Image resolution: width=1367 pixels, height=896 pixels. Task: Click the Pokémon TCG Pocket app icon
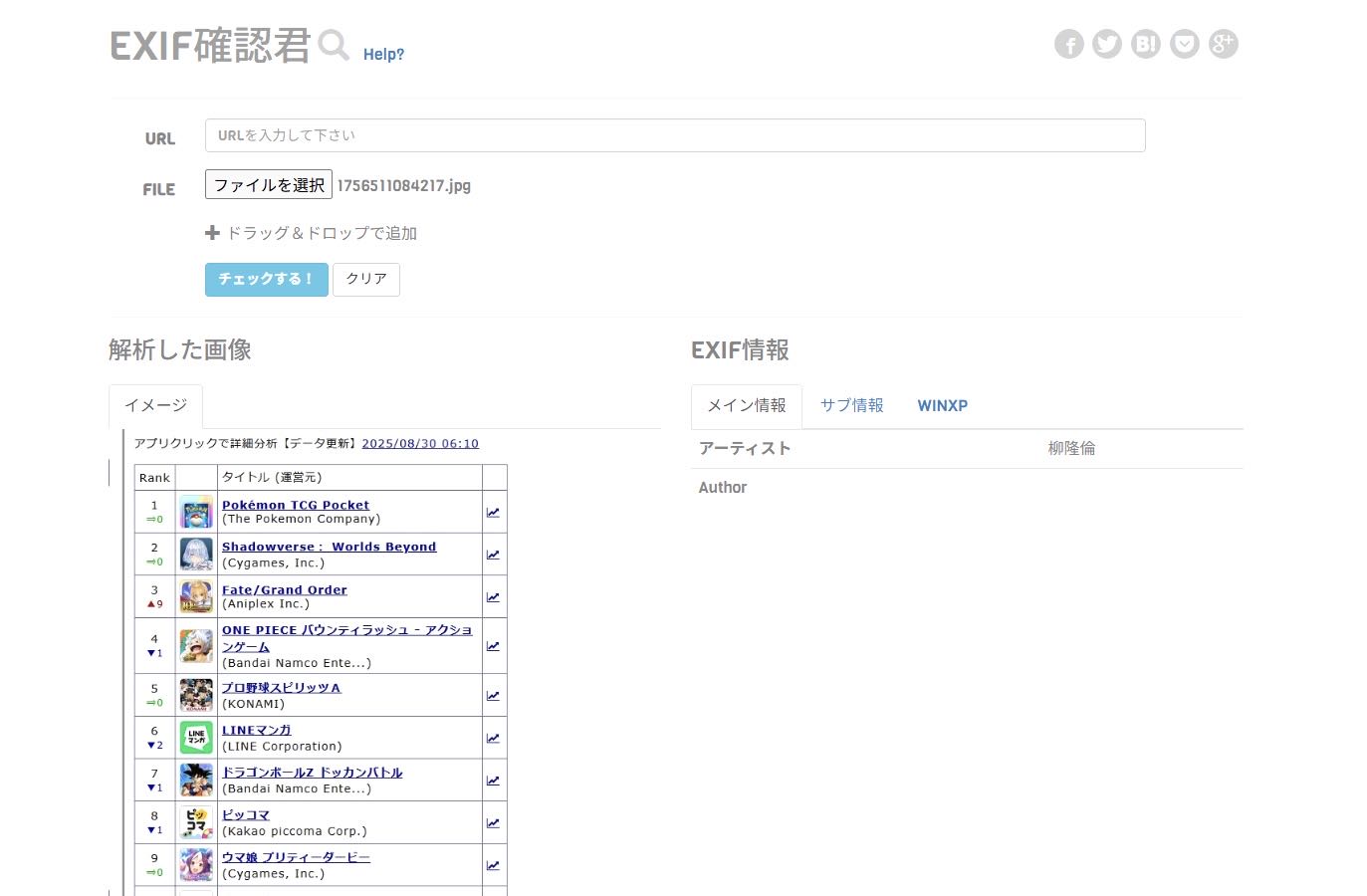(196, 512)
